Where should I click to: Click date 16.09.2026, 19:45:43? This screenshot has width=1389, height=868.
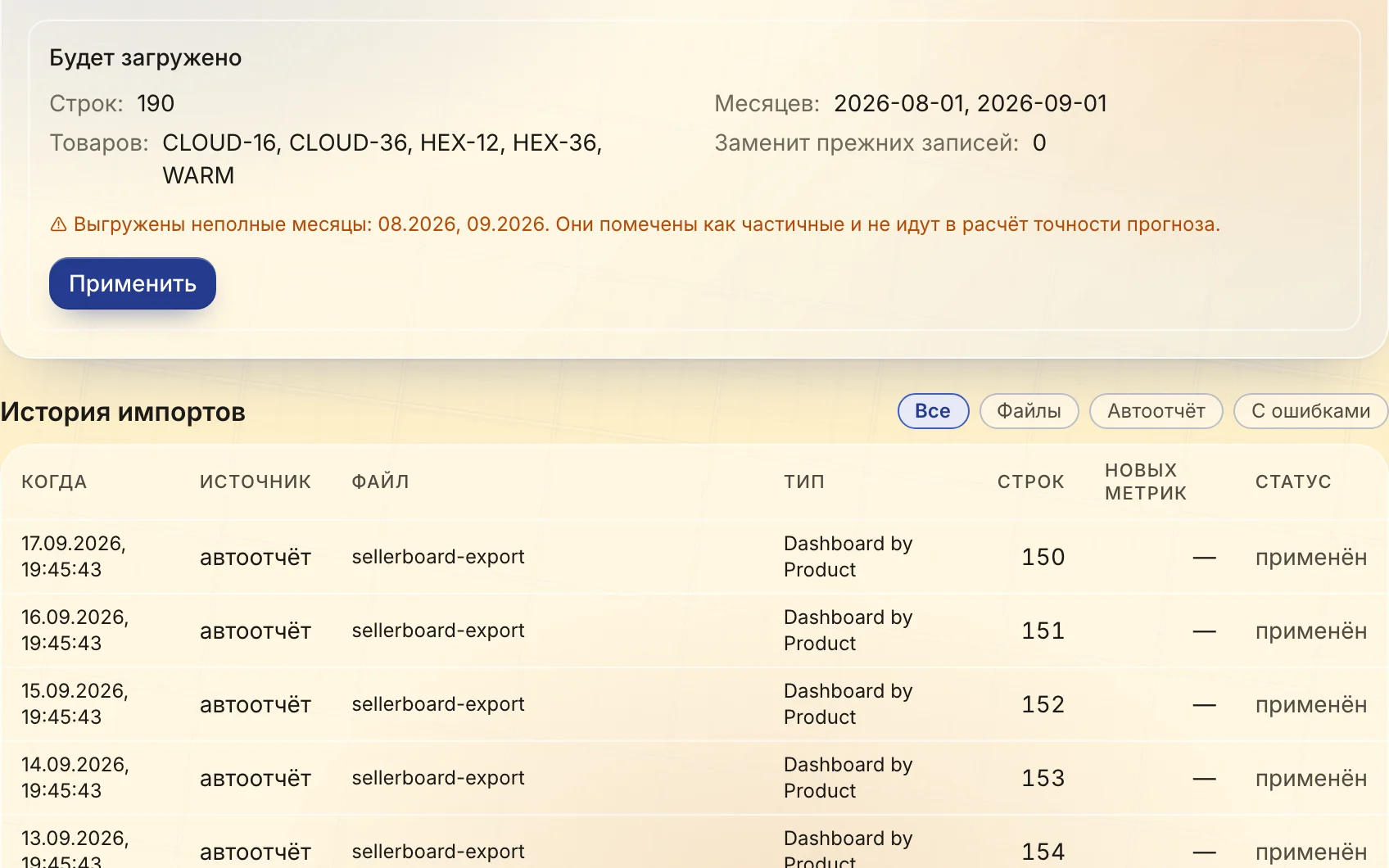pyautogui.click(x=75, y=631)
